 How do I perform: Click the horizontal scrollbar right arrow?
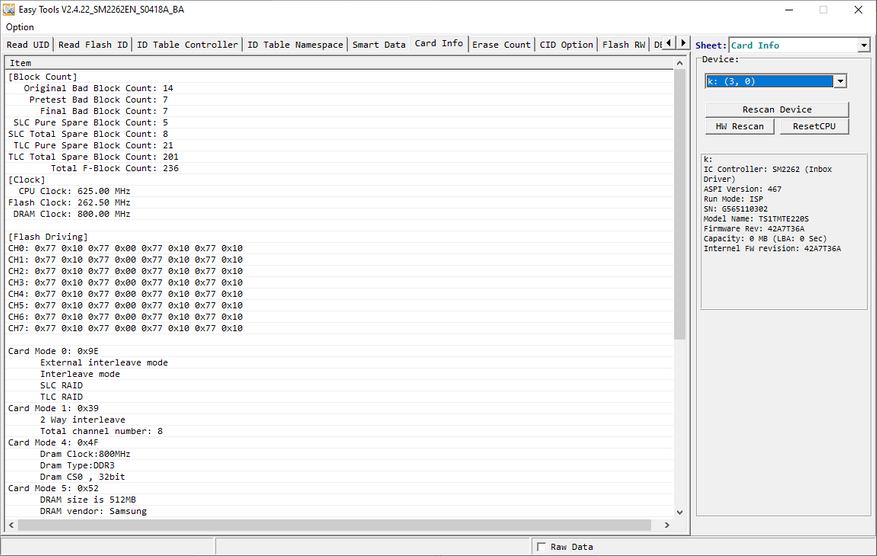click(x=668, y=526)
